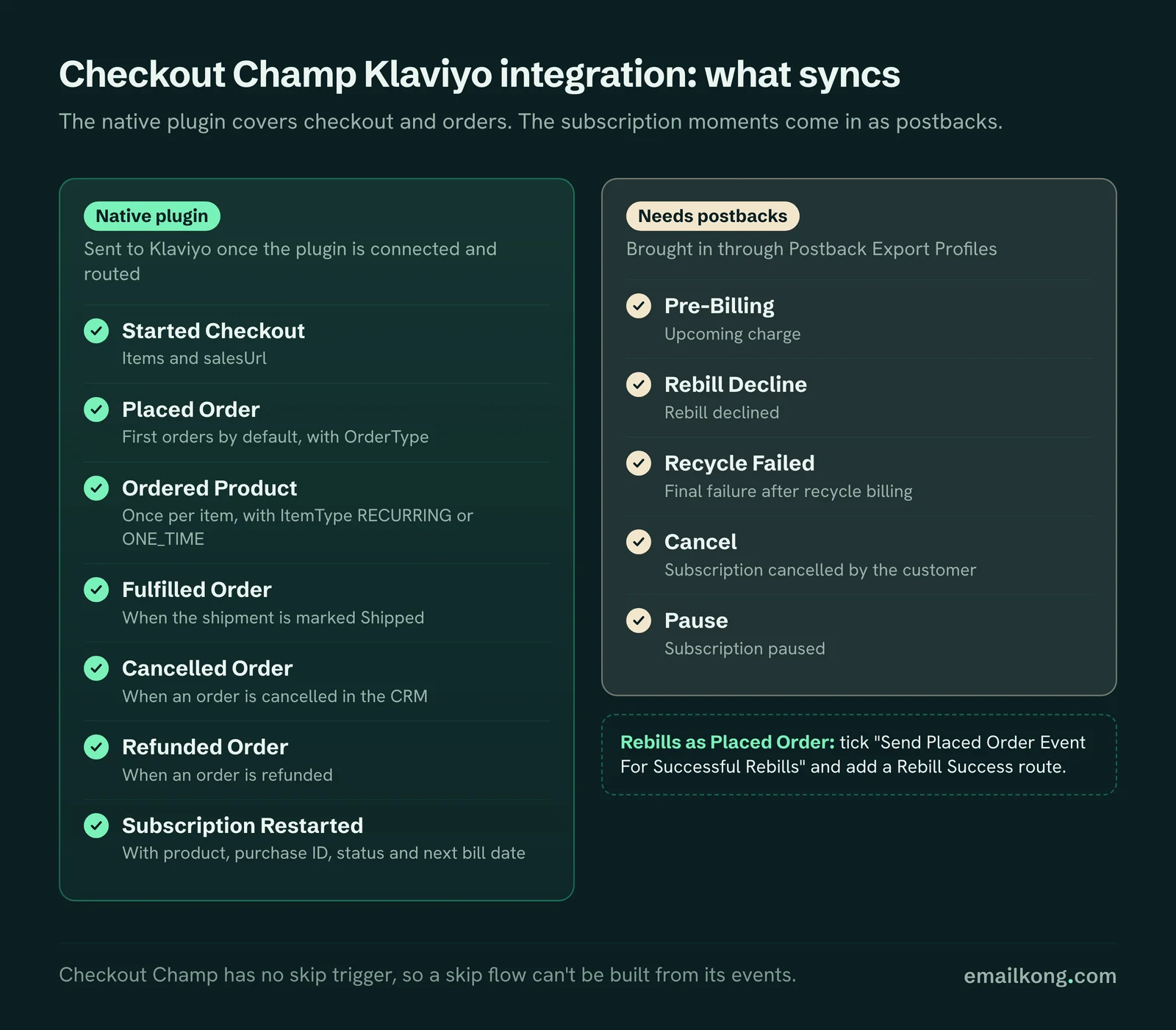Image resolution: width=1176 pixels, height=1030 pixels.
Task: Click the Pre-Billing heading
Action: click(x=719, y=306)
